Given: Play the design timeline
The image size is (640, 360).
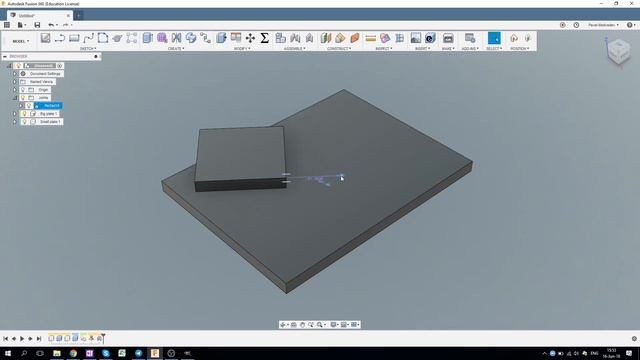Looking at the screenshot, I should [22, 338].
